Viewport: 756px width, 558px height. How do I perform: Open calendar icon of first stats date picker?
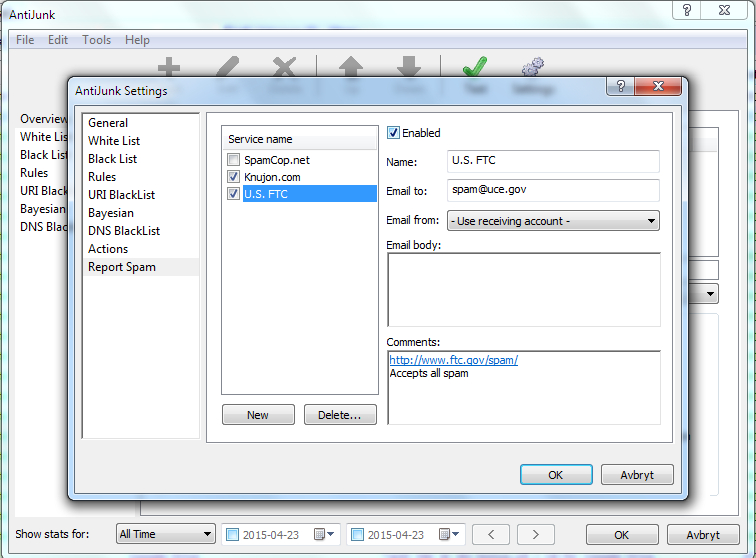324,534
